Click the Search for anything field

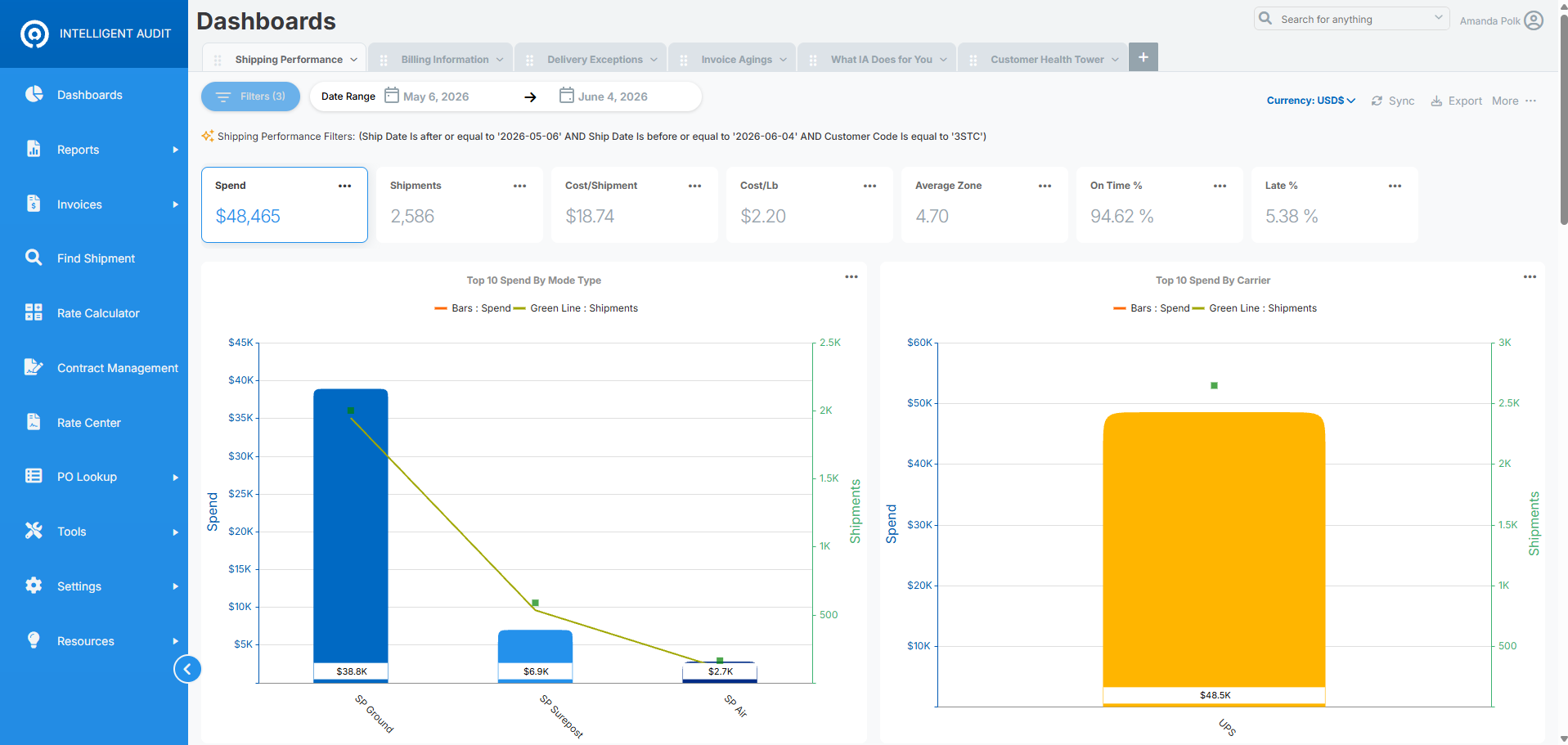tap(1351, 19)
